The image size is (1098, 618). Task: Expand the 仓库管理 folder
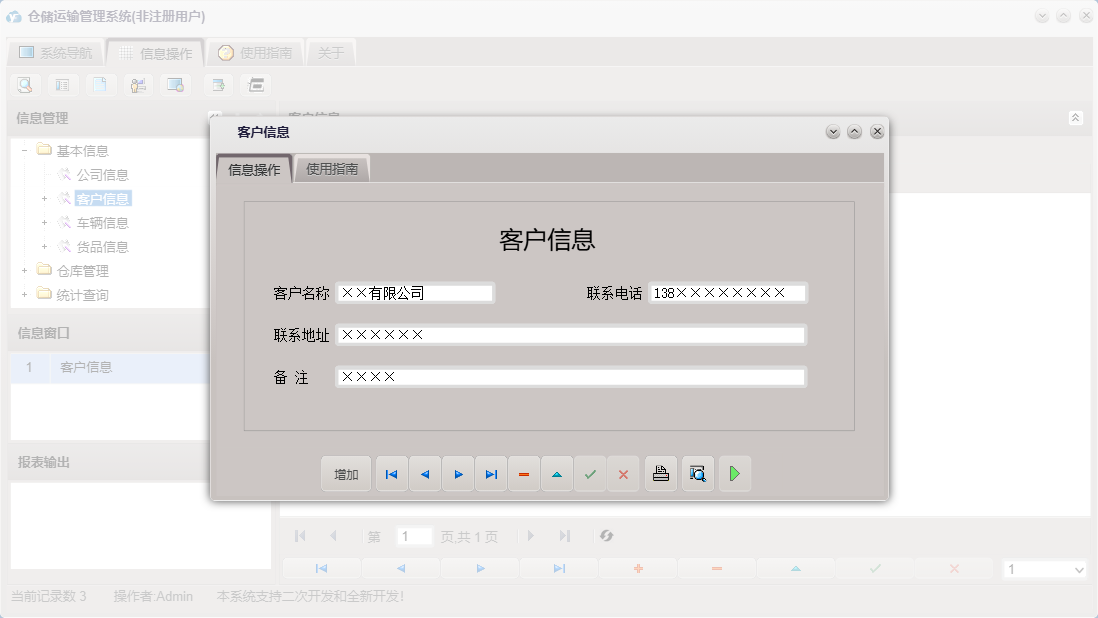coord(22,270)
